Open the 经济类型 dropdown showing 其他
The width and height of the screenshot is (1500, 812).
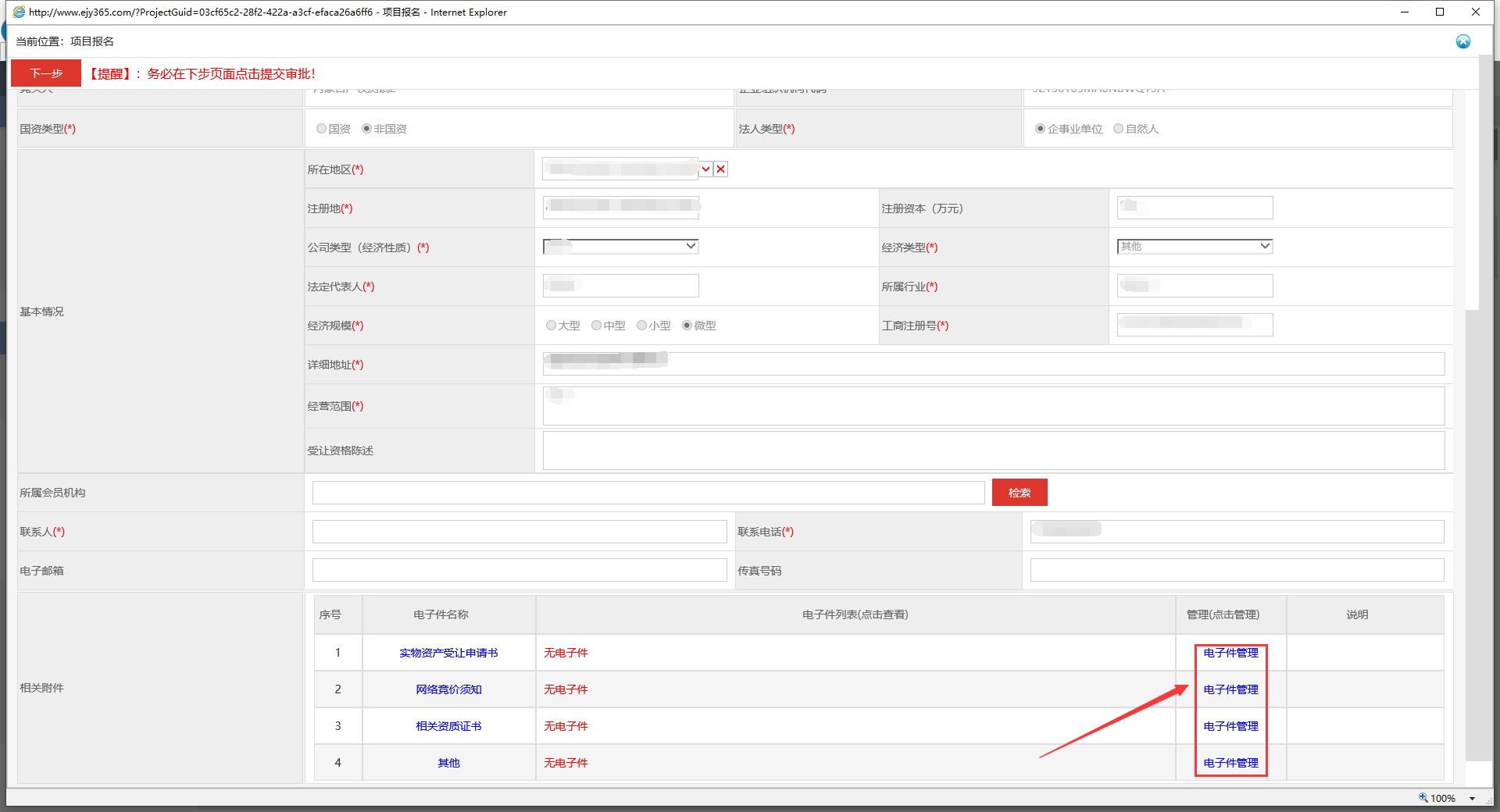click(x=1195, y=247)
